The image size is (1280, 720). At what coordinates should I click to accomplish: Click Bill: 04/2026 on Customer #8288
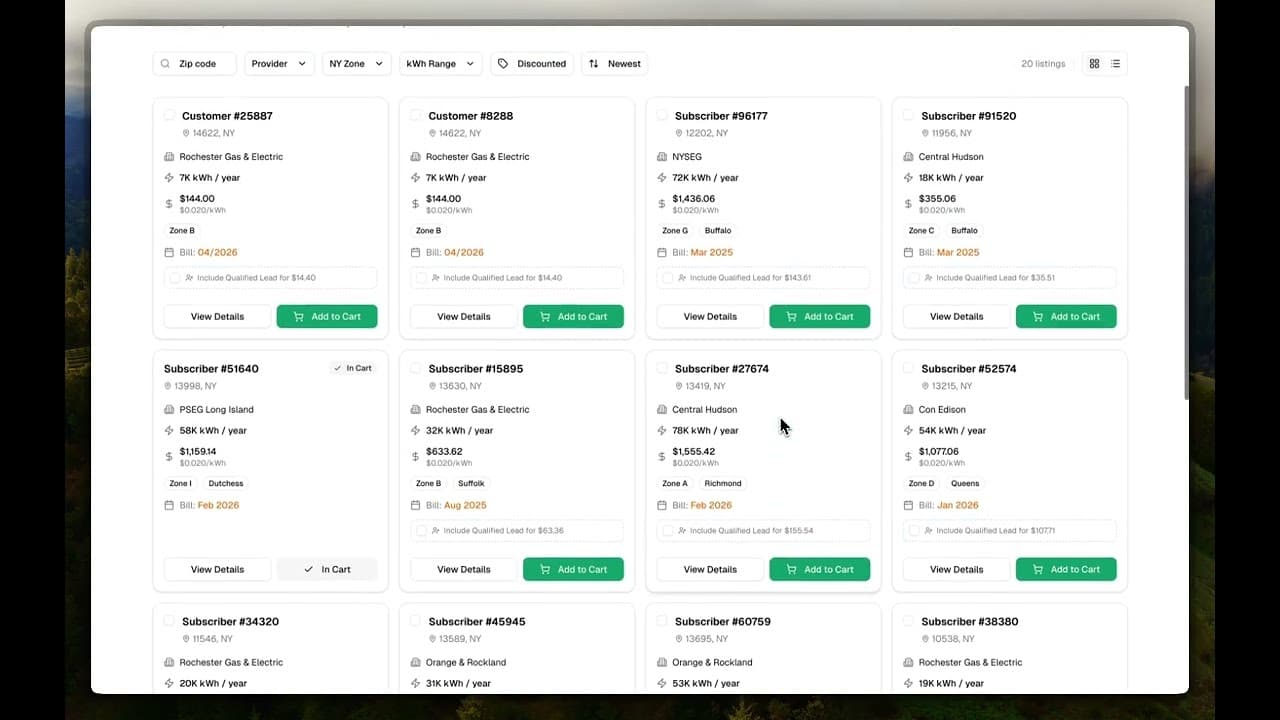click(x=455, y=253)
